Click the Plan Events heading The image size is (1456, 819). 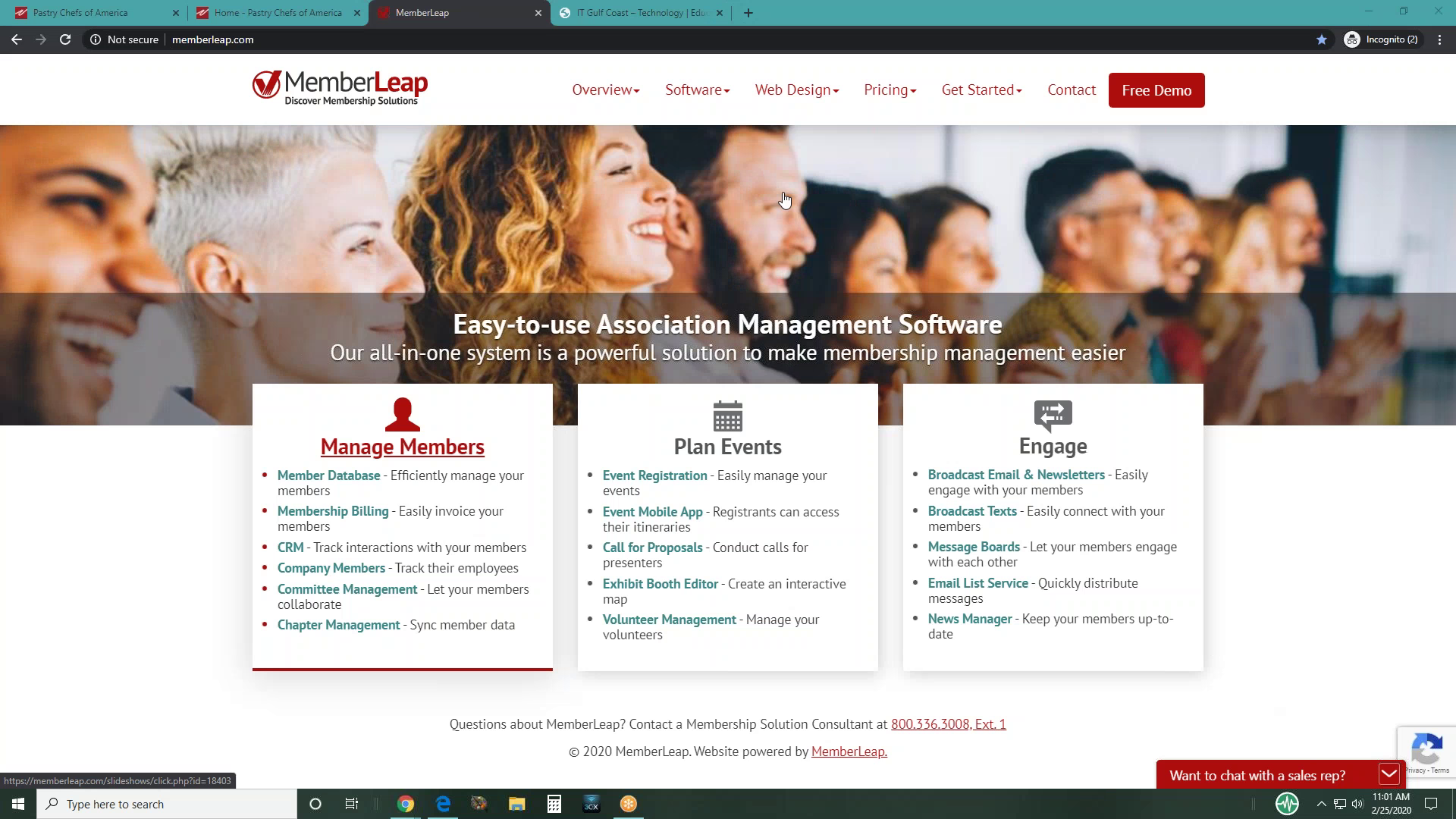click(x=727, y=447)
